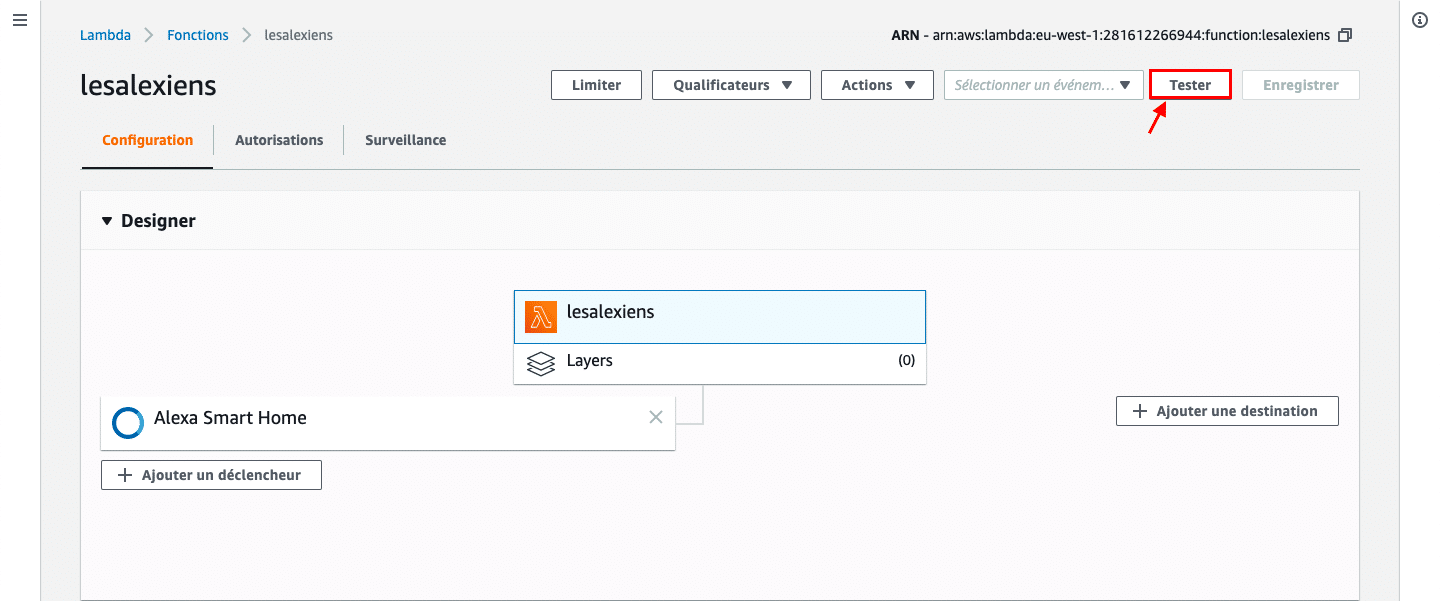Select the Layers row in Designer
This screenshot has width=1440, height=601.
[720, 363]
